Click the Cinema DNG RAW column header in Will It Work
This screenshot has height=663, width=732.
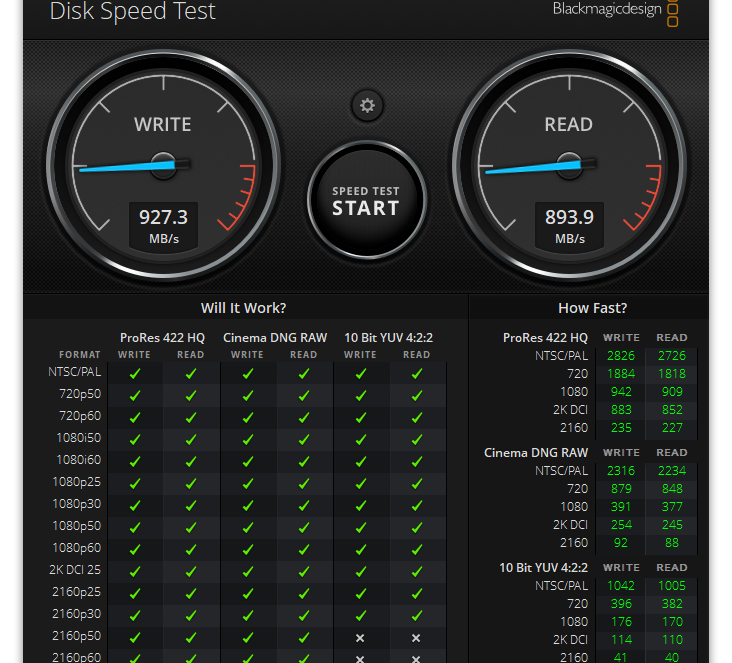click(275, 338)
